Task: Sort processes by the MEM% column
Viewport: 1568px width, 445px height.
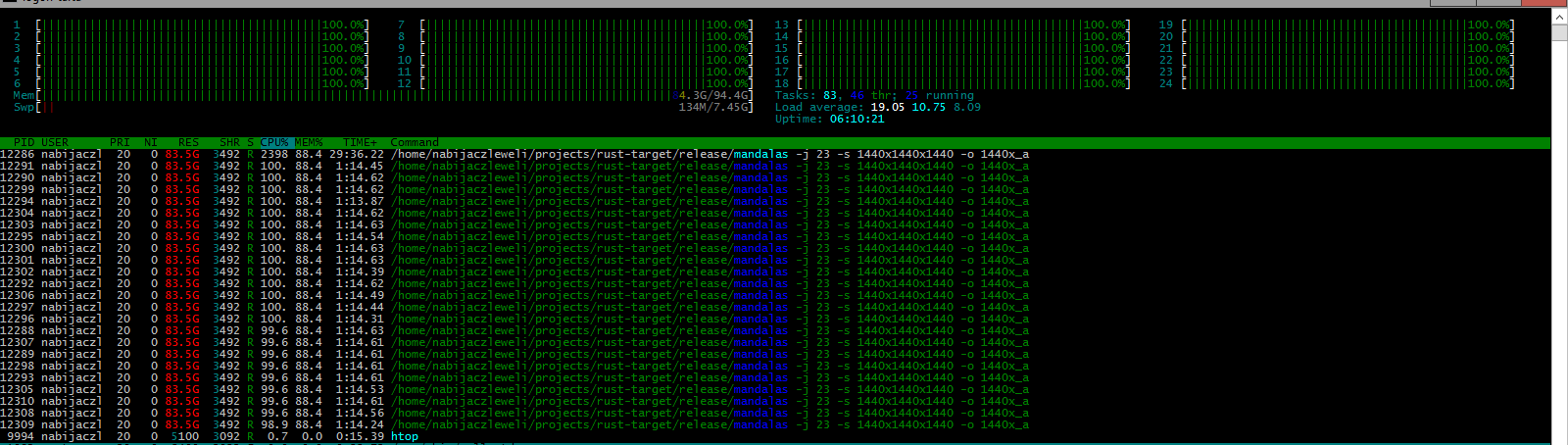Action: click(309, 143)
